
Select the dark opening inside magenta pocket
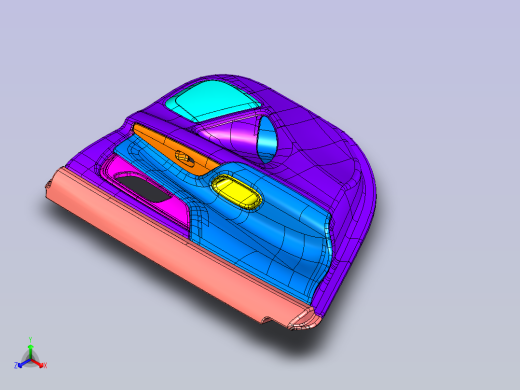click(x=144, y=188)
